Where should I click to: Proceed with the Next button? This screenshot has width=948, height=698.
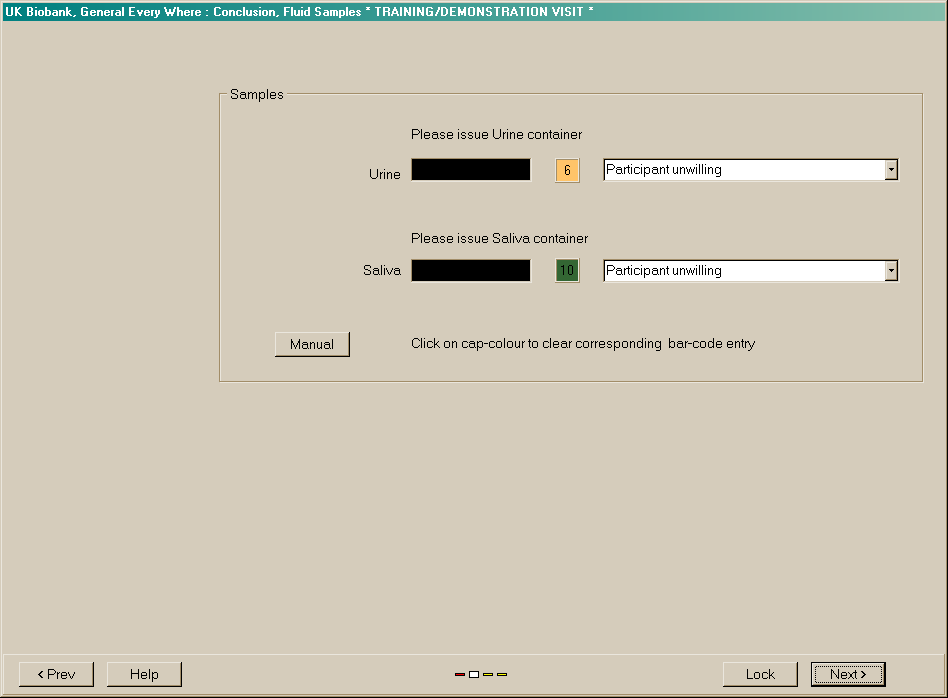[848, 675]
